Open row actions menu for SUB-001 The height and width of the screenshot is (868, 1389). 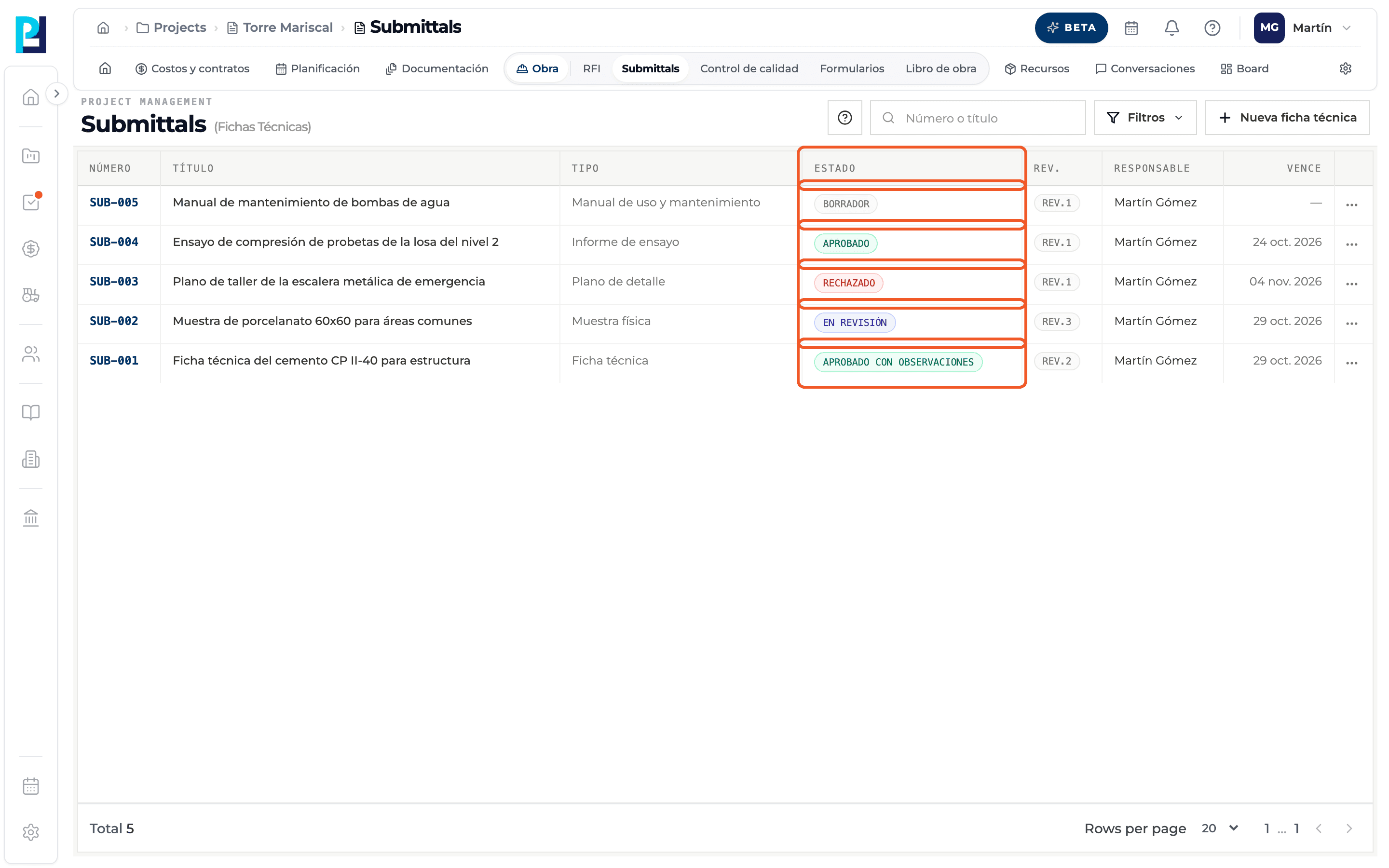[x=1351, y=364]
